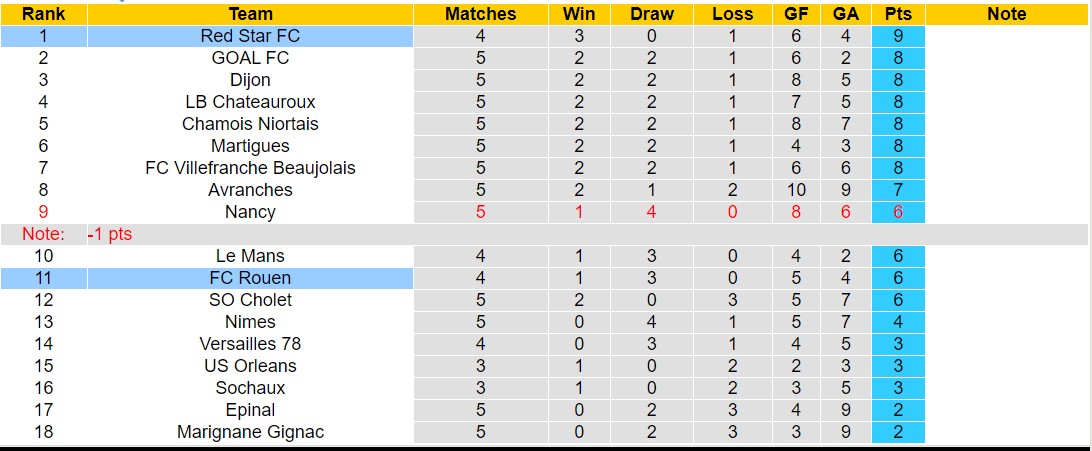Click the Sochaux team name

[250, 388]
